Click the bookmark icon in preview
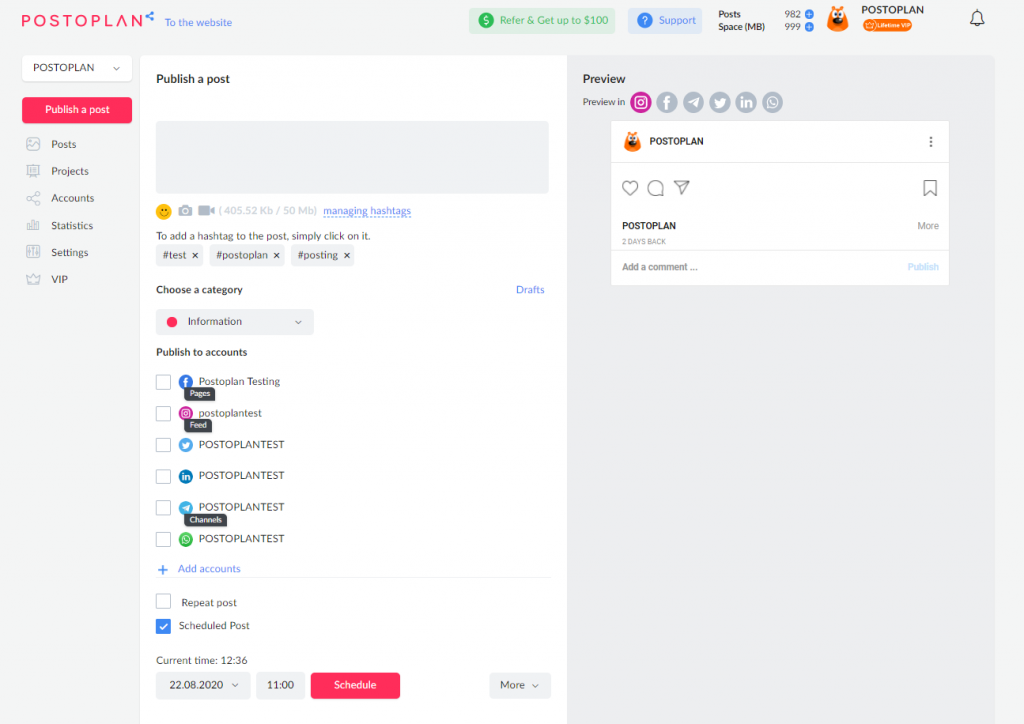This screenshot has width=1024, height=724. pos(929,188)
